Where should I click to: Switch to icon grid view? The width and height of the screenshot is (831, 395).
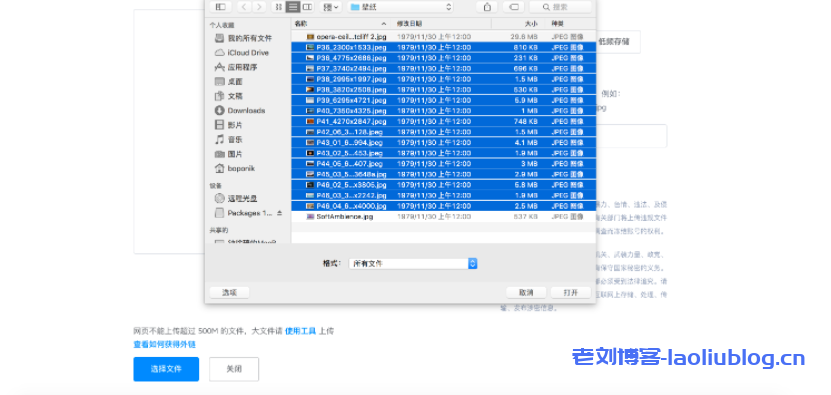coord(278,7)
